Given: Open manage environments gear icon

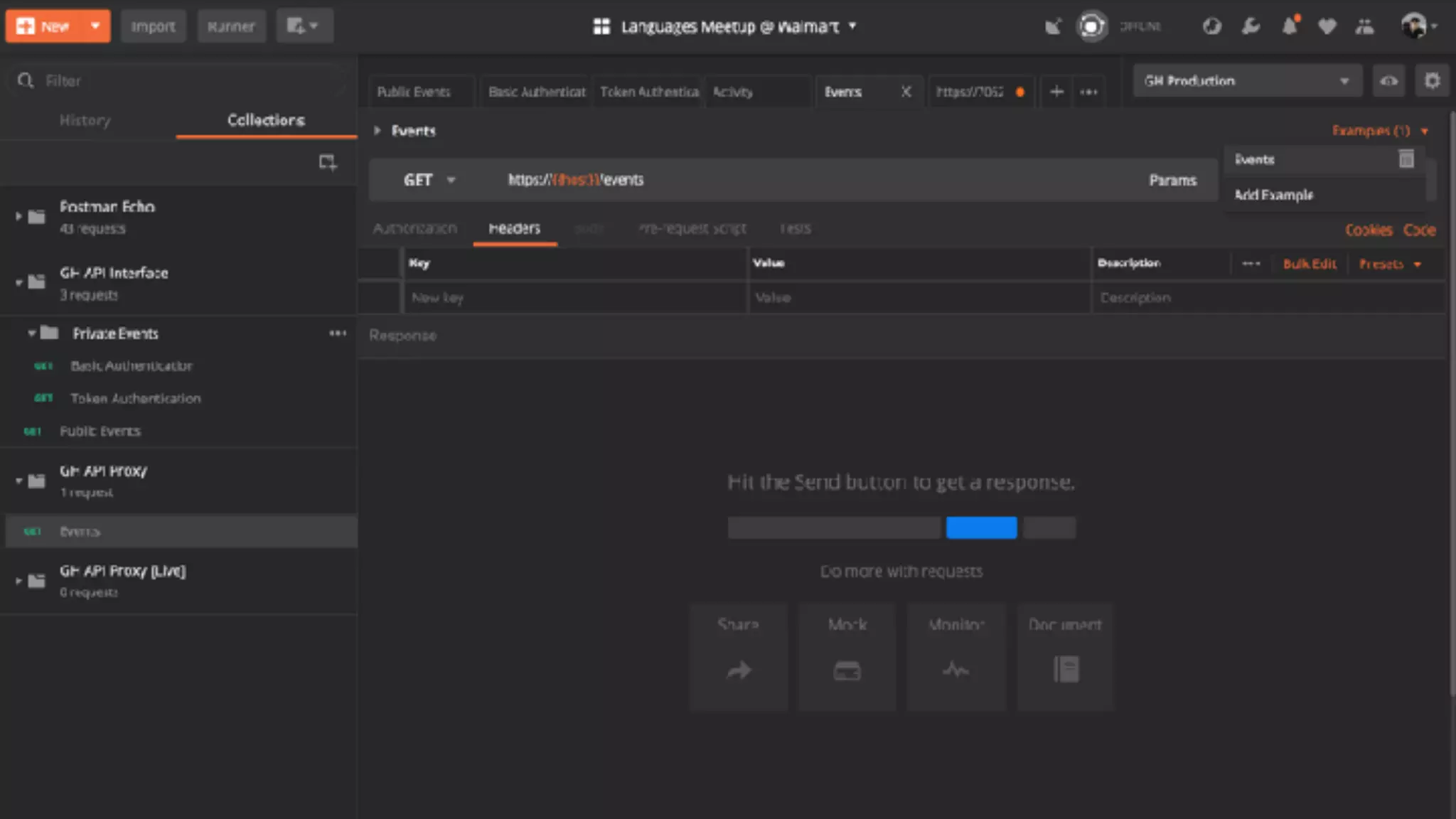Looking at the screenshot, I should point(1432,81).
